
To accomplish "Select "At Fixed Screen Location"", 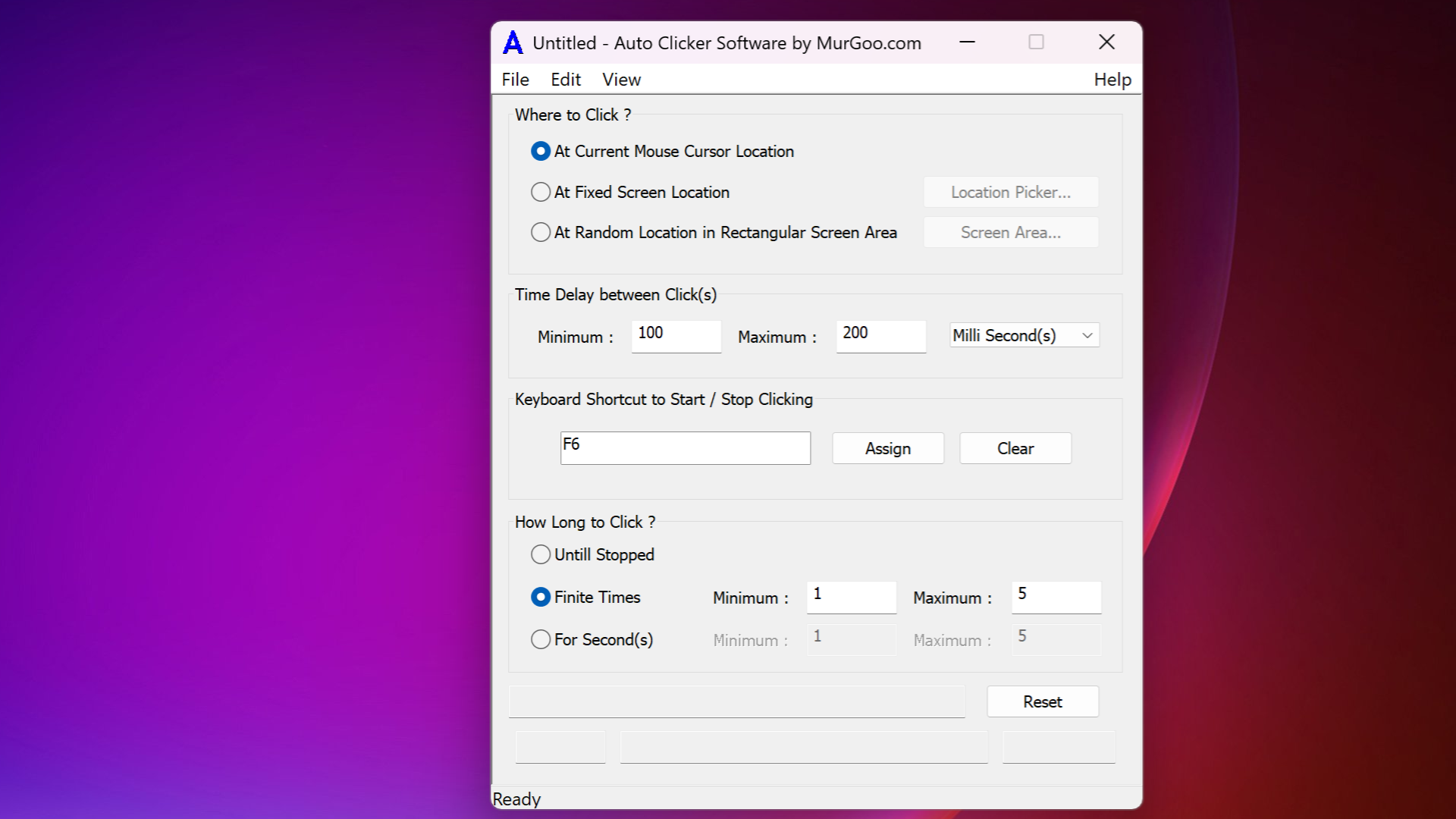I will (x=541, y=192).
